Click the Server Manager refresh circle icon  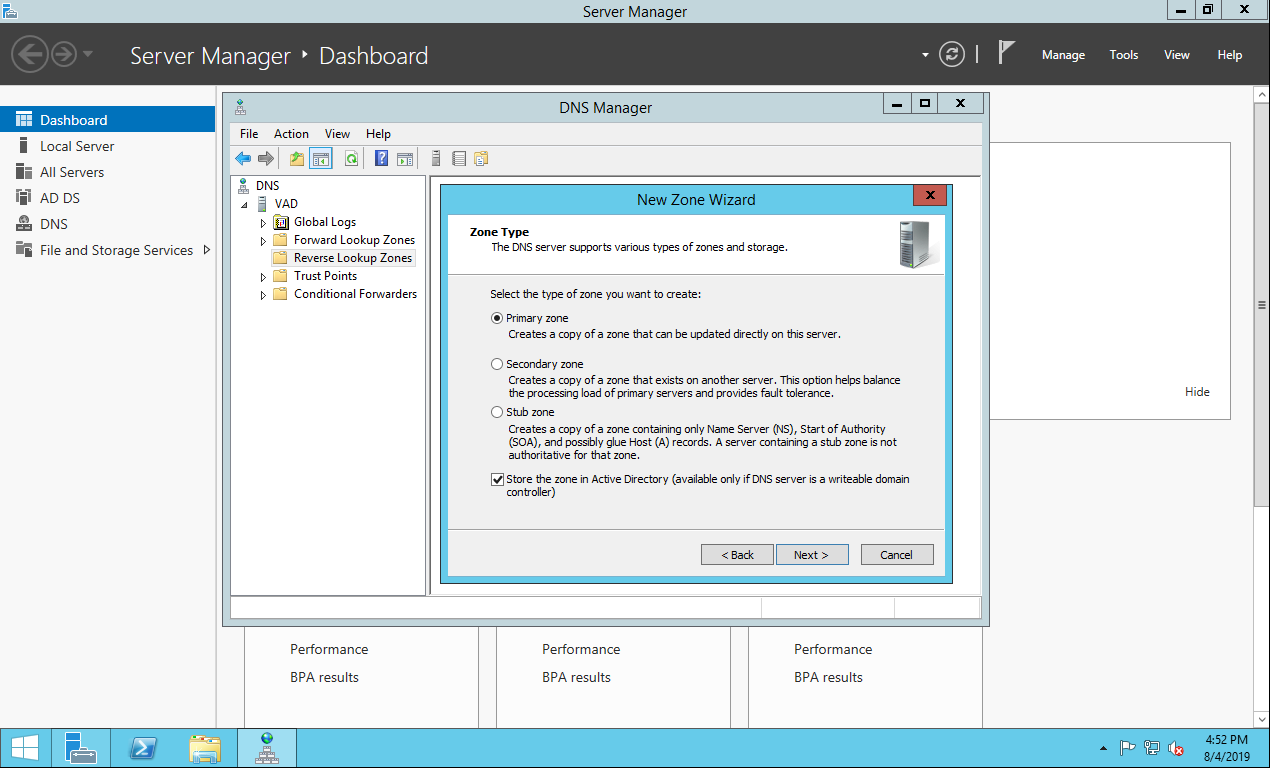click(952, 55)
